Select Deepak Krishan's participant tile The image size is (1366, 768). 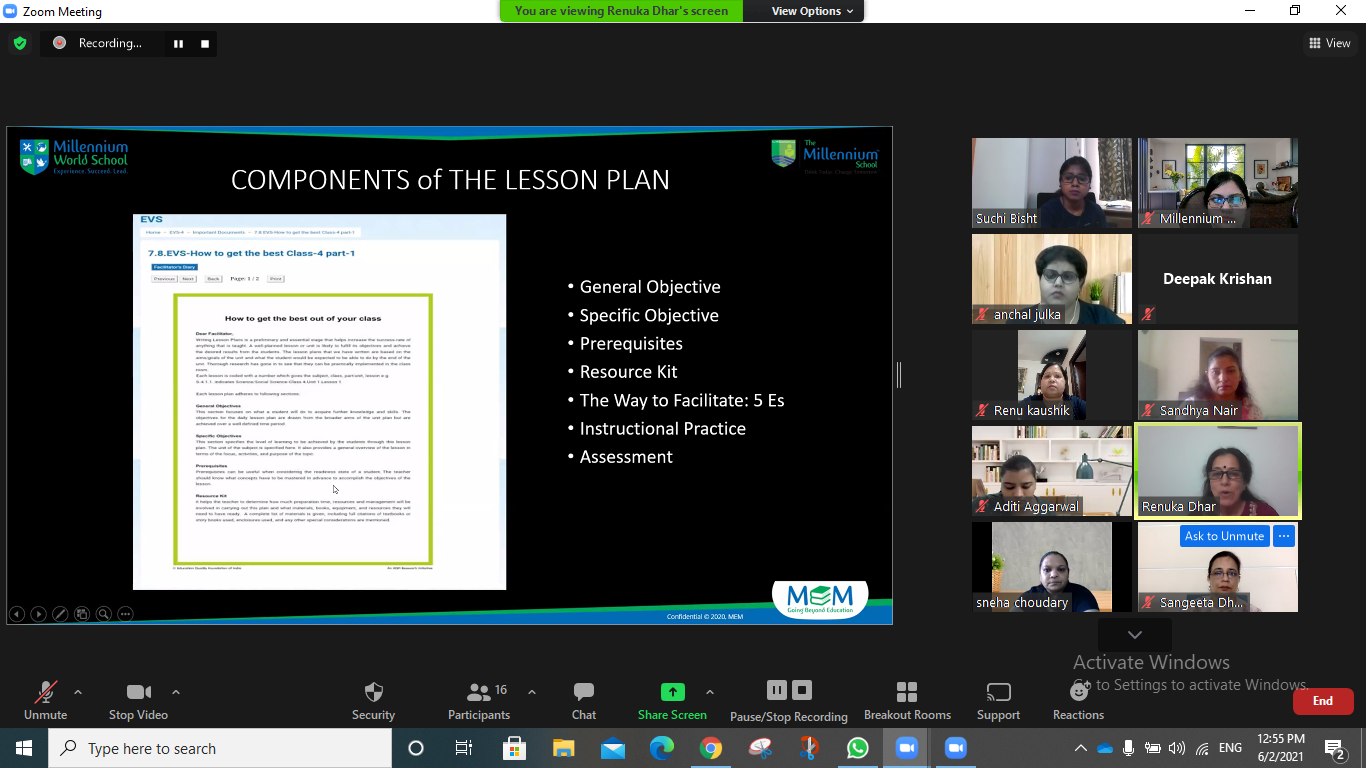1218,279
